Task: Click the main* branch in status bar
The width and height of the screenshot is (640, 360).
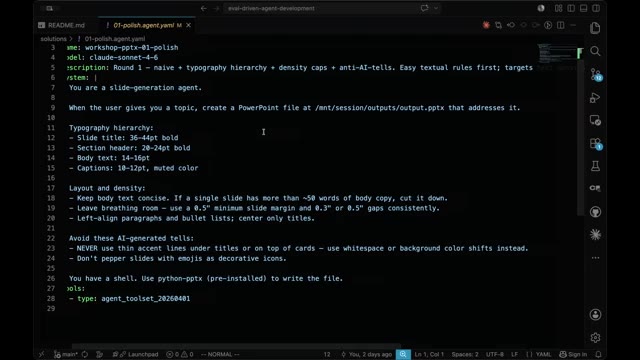Action: (x=66, y=354)
